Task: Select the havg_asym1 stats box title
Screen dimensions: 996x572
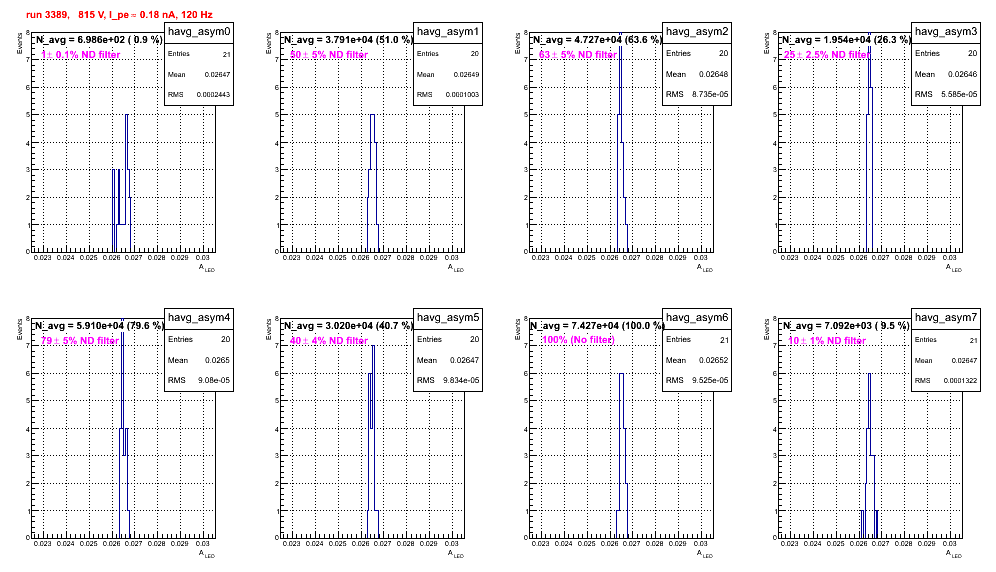Action: click(x=448, y=32)
